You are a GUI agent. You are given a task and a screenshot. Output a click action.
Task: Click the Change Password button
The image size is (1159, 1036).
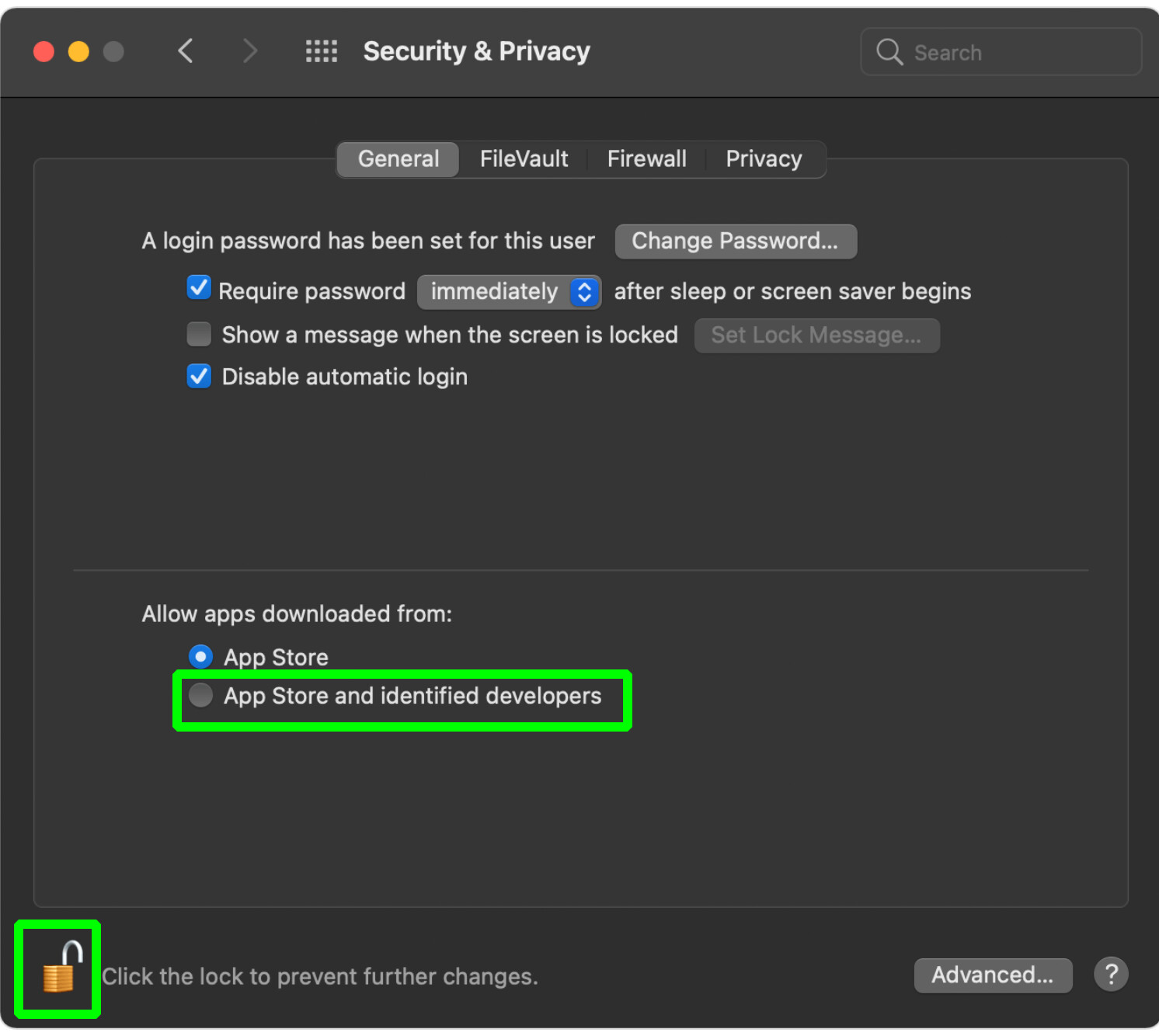(735, 242)
